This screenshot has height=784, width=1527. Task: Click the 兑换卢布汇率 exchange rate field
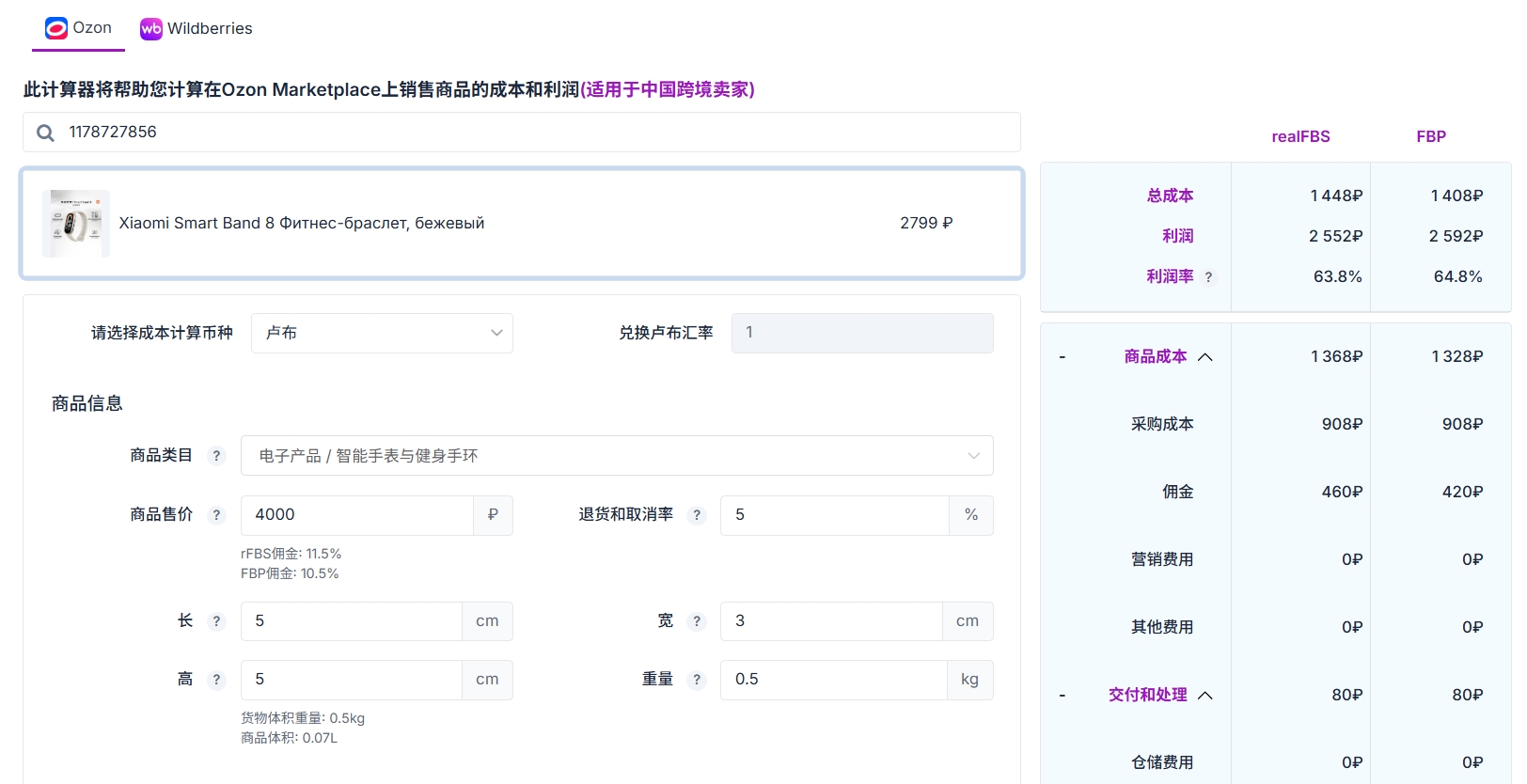tap(862, 333)
